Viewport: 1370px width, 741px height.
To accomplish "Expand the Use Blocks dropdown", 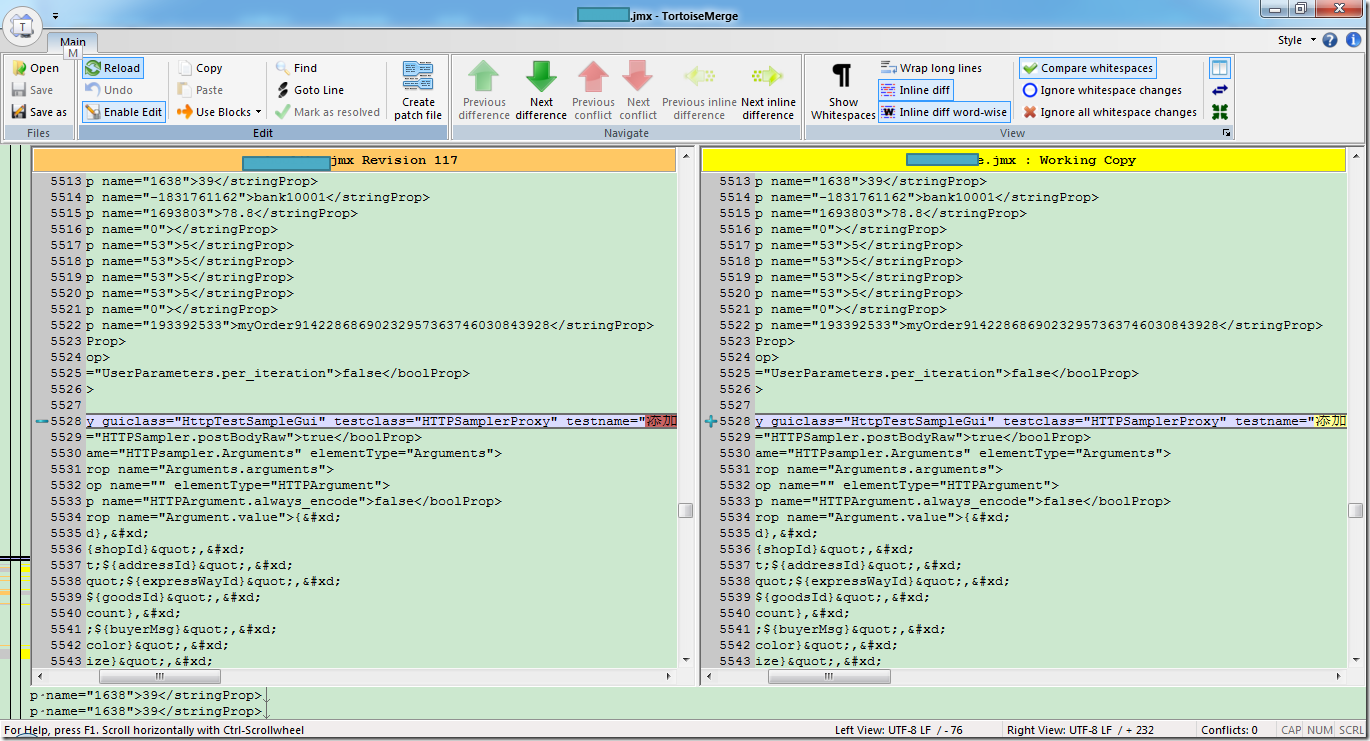I will (x=258, y=112).
